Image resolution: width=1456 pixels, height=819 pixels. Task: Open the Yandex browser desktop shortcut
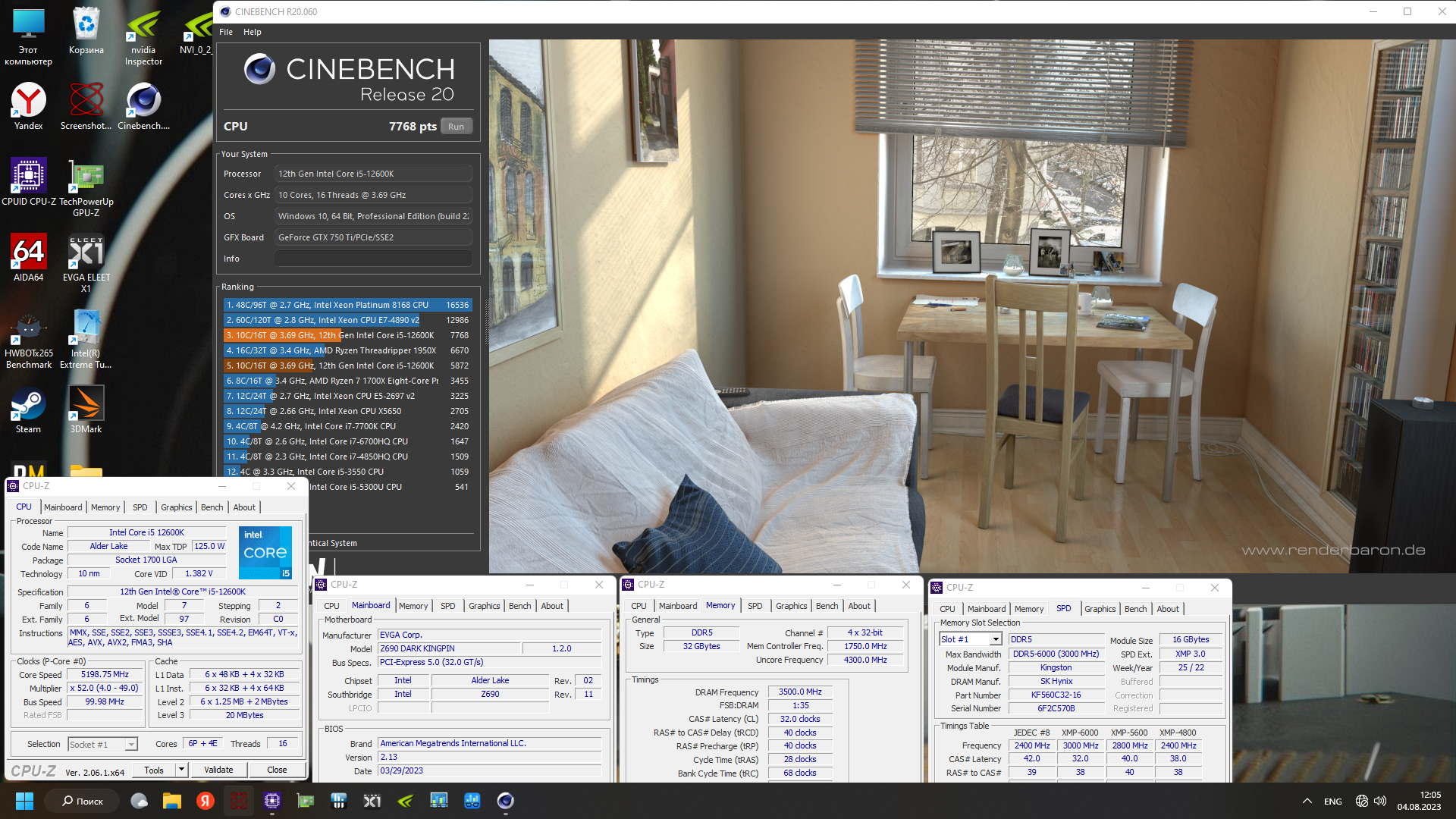pyautogui.click(x=29, y=106)
